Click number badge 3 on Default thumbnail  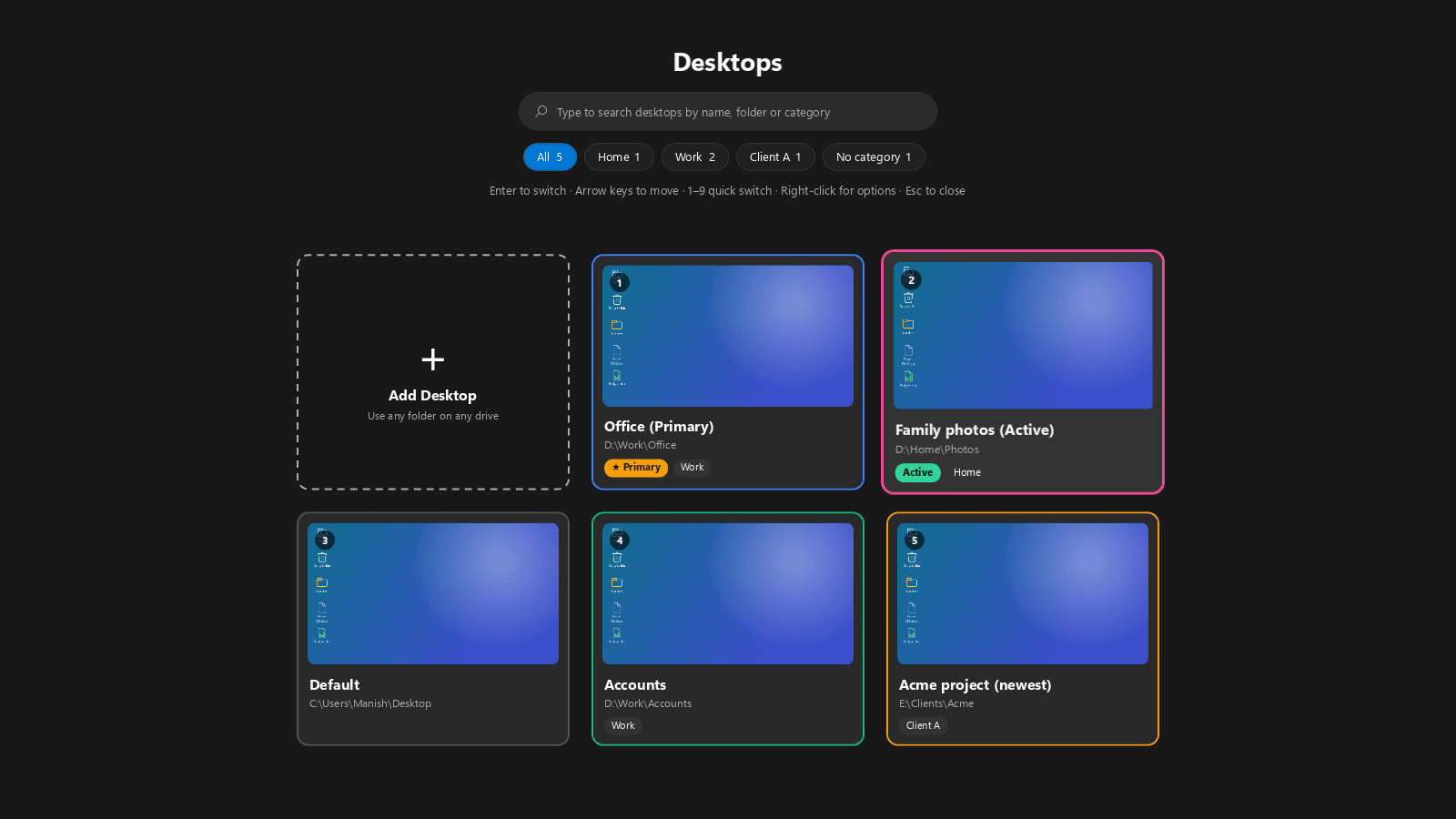pyautogui.click(x=325, y=541)
